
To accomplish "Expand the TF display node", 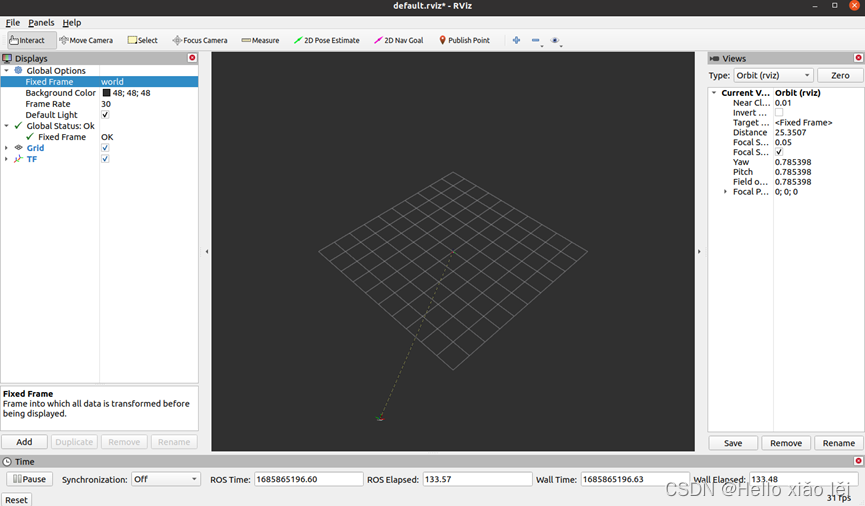I will [7, 159].
